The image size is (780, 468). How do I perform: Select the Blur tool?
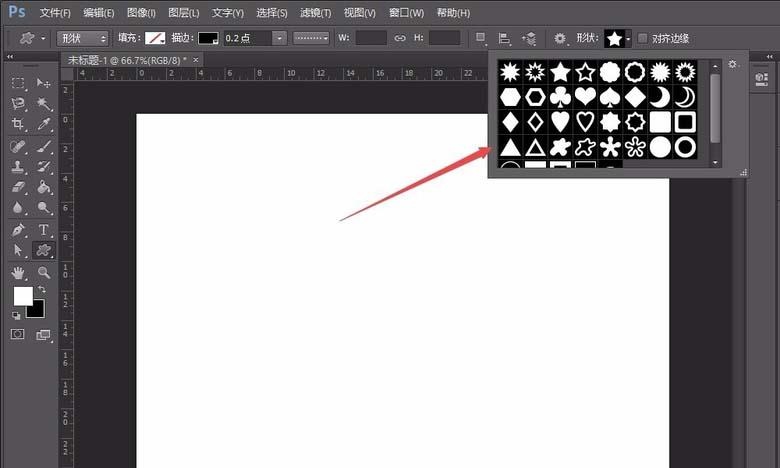(x=18, y=207)
